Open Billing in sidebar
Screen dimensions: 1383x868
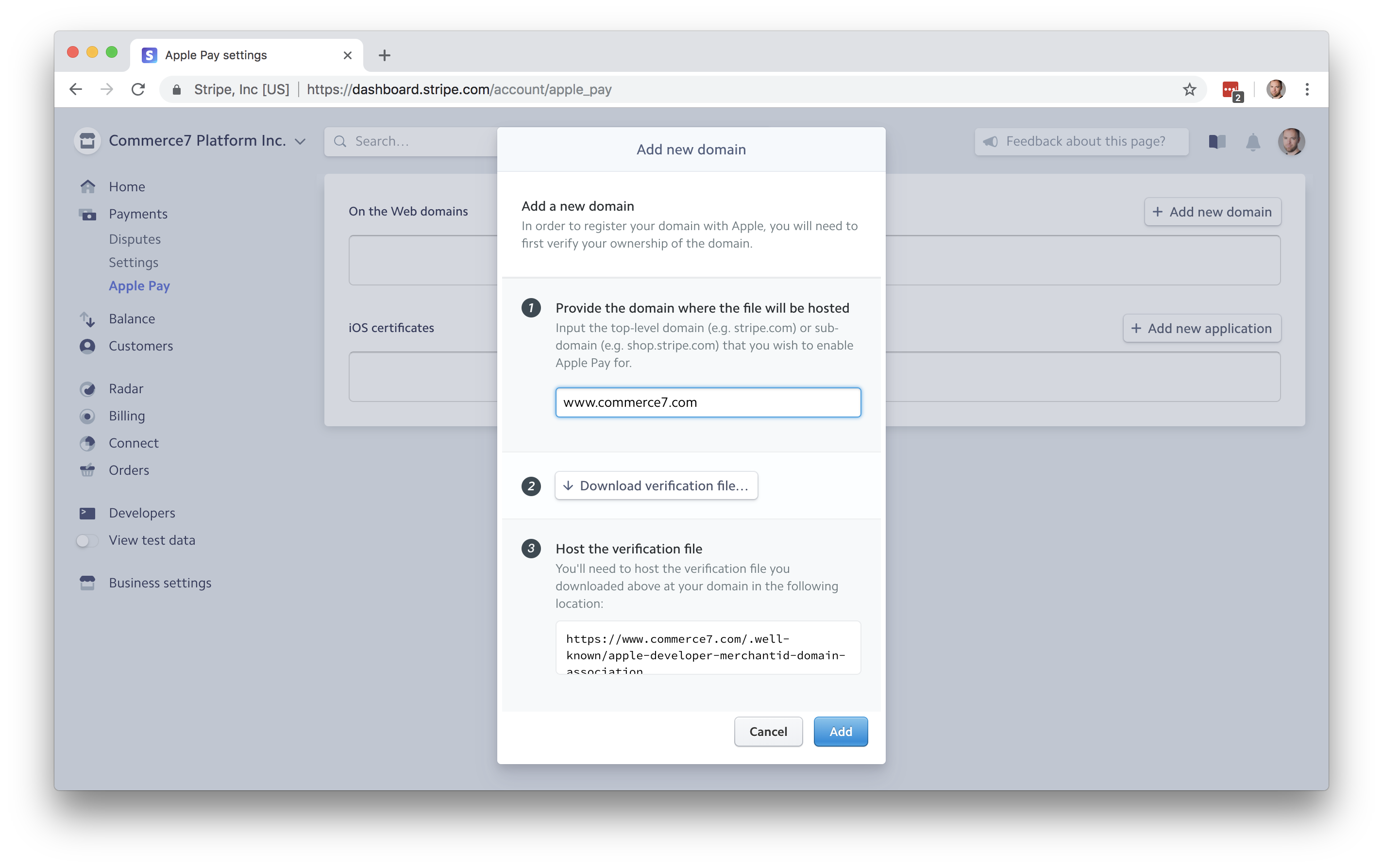(x=126, y=416)
